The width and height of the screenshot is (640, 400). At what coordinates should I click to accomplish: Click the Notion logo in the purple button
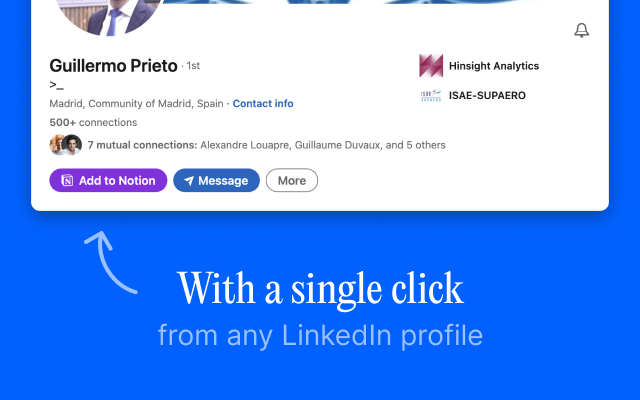pyautogui.click(x=67, y=181)
